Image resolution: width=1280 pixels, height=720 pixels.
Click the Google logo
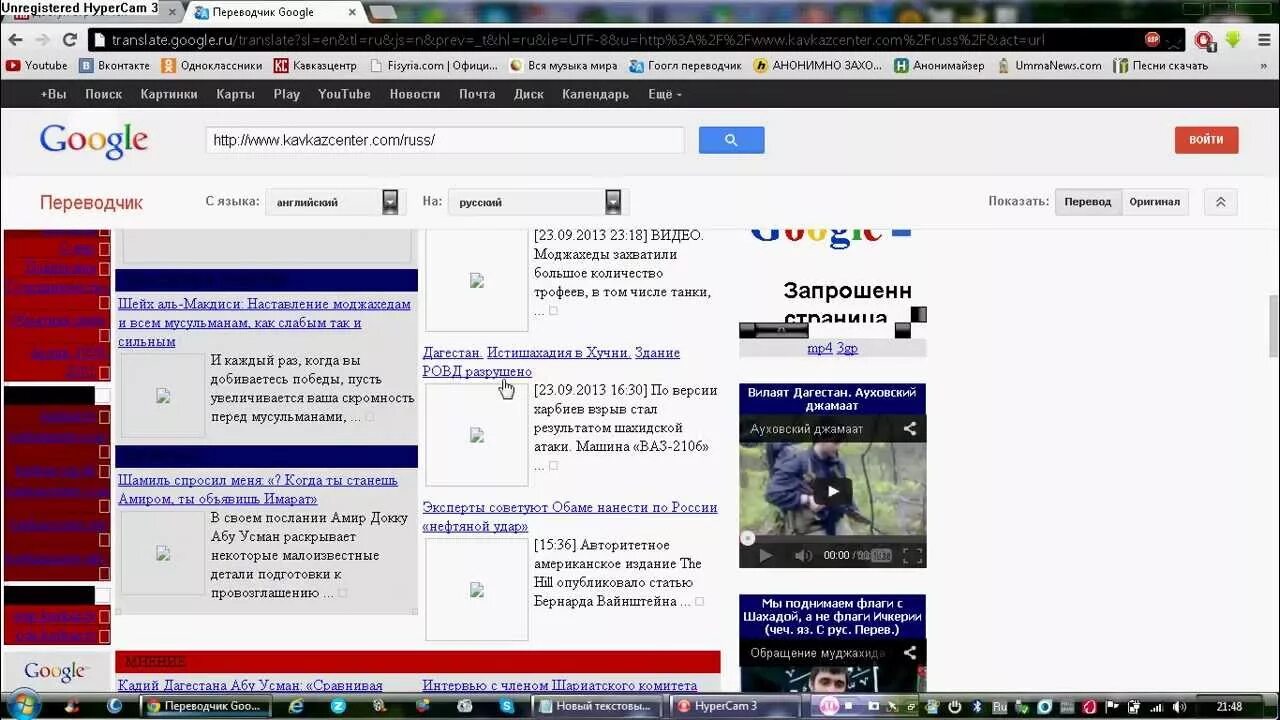tap(94, 140)
